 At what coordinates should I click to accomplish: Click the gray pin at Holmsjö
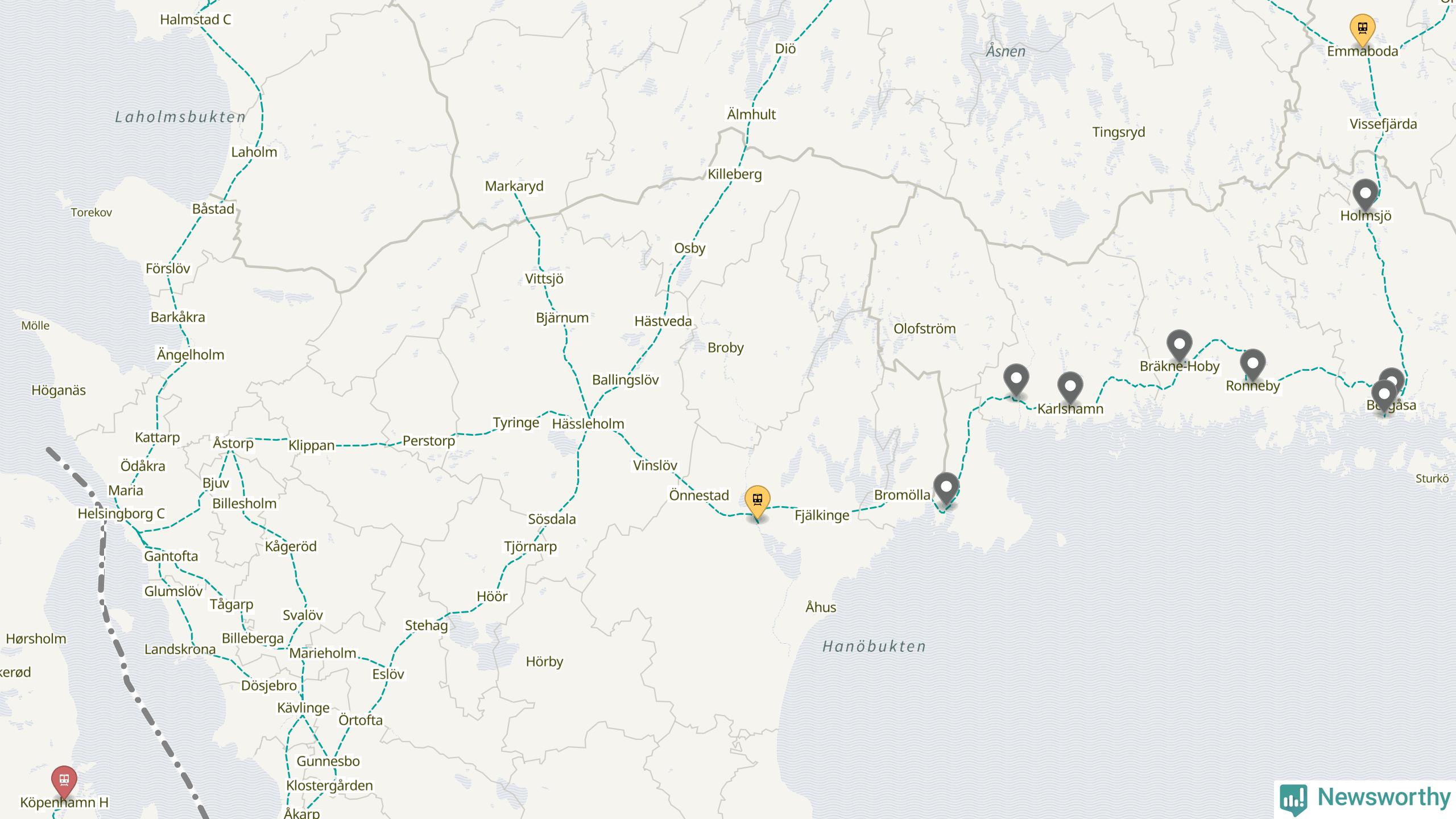(x=1365, y=195)
